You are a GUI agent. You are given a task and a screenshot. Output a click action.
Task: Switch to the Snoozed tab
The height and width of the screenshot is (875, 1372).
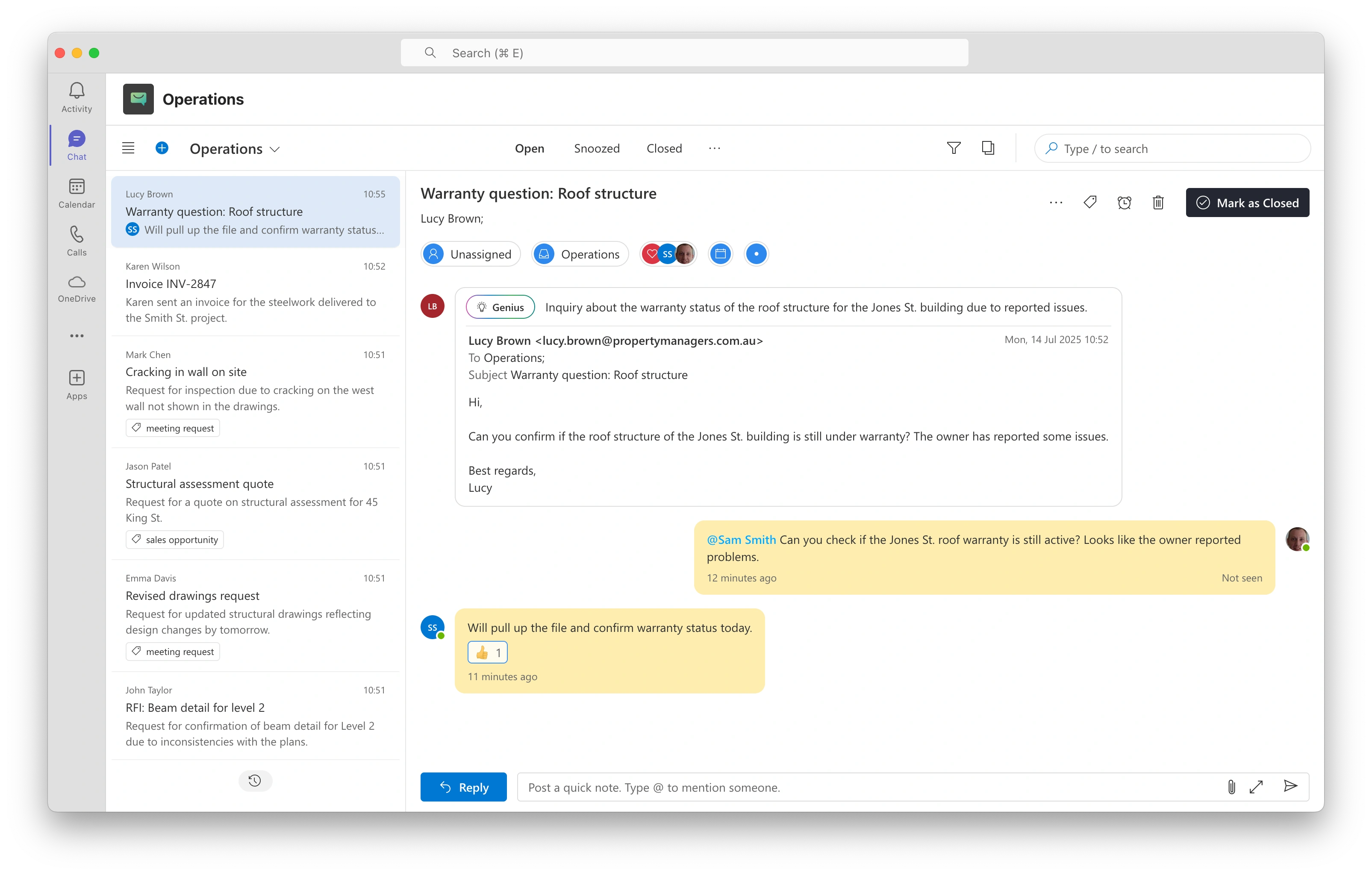(597, 148)
